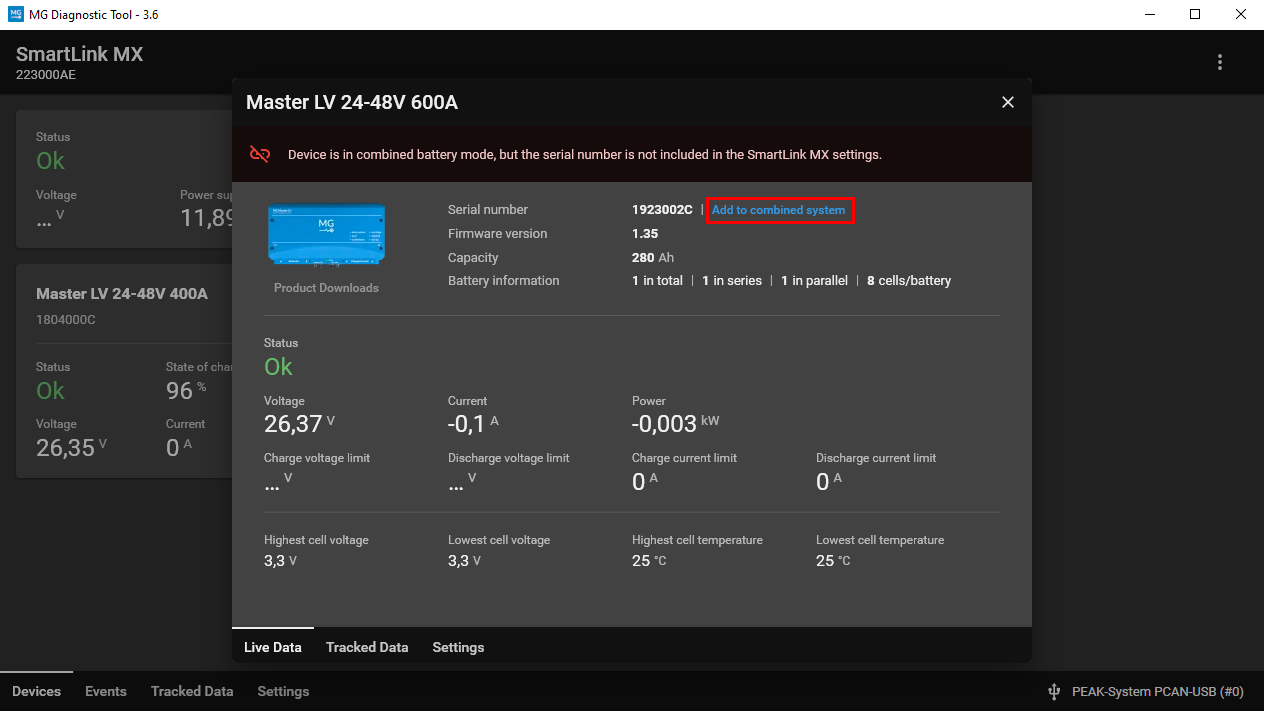
Task: Select the Devices tab in bottom bar
Action: point(36,691)
